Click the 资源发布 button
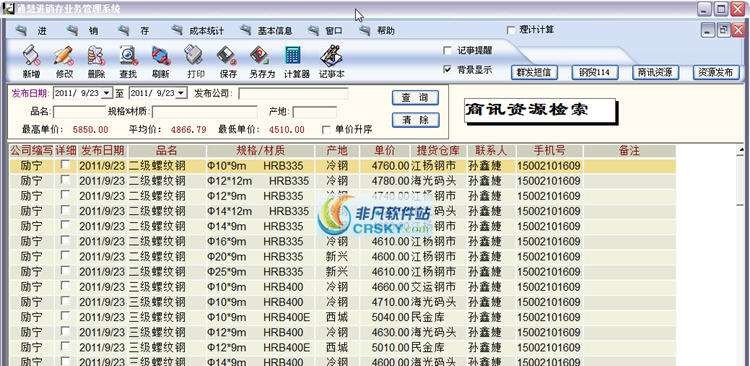This screenshot has height=366, width=750. click(716, 72)
